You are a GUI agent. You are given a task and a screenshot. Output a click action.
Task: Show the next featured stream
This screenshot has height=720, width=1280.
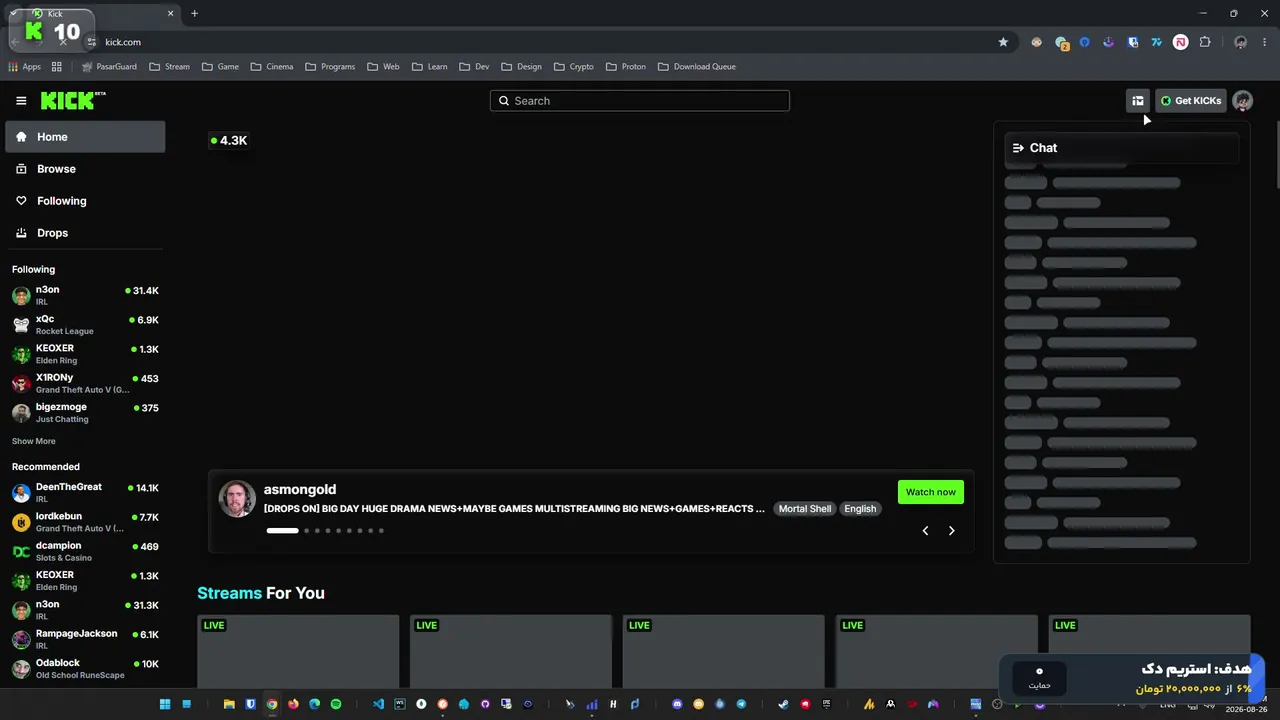(x=951, y=531)
